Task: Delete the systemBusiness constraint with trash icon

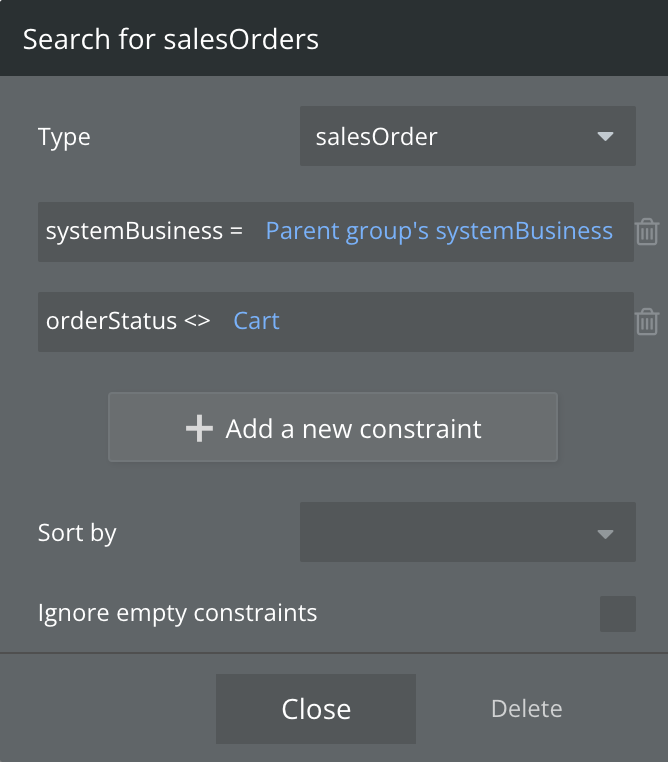Action: coord(647,232)
